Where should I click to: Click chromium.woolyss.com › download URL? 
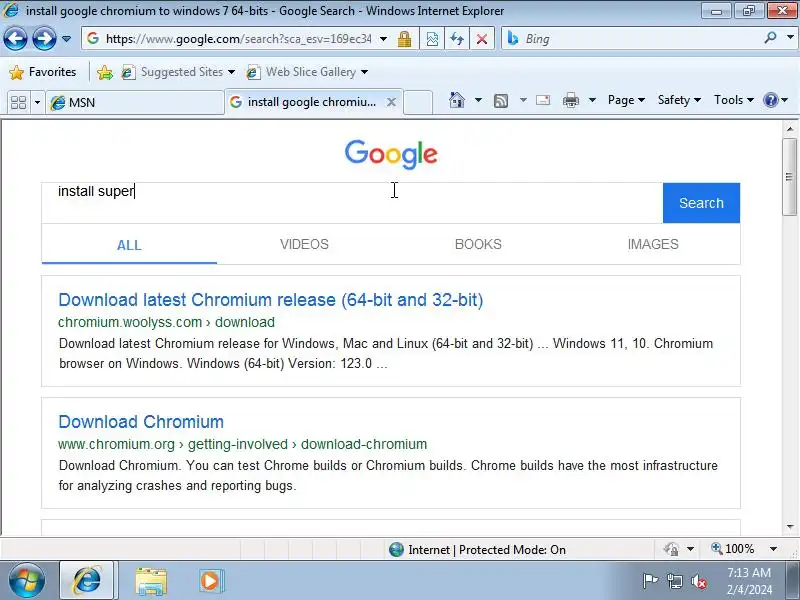coord(166,322)
